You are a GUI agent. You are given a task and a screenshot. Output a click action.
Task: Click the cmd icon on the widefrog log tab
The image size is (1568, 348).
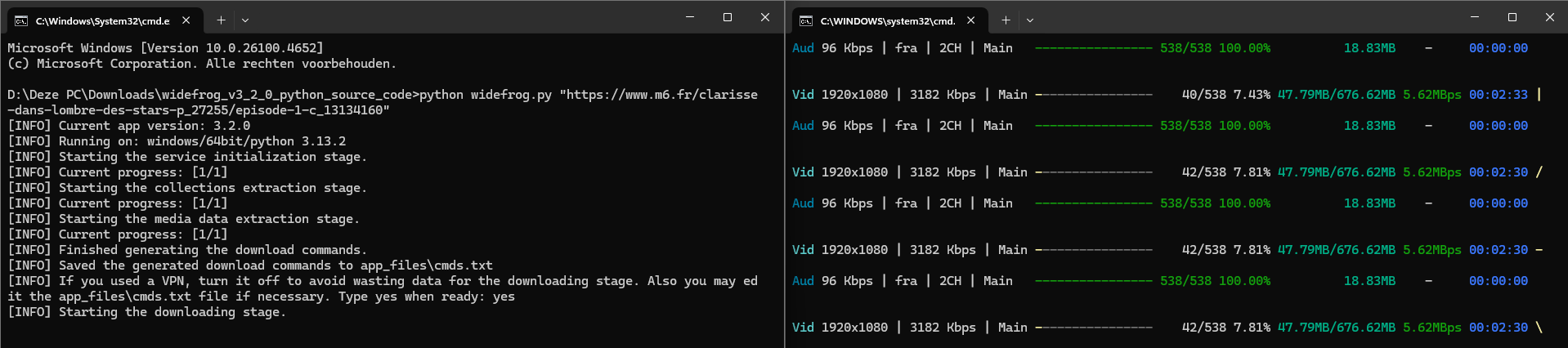[21, 20]
